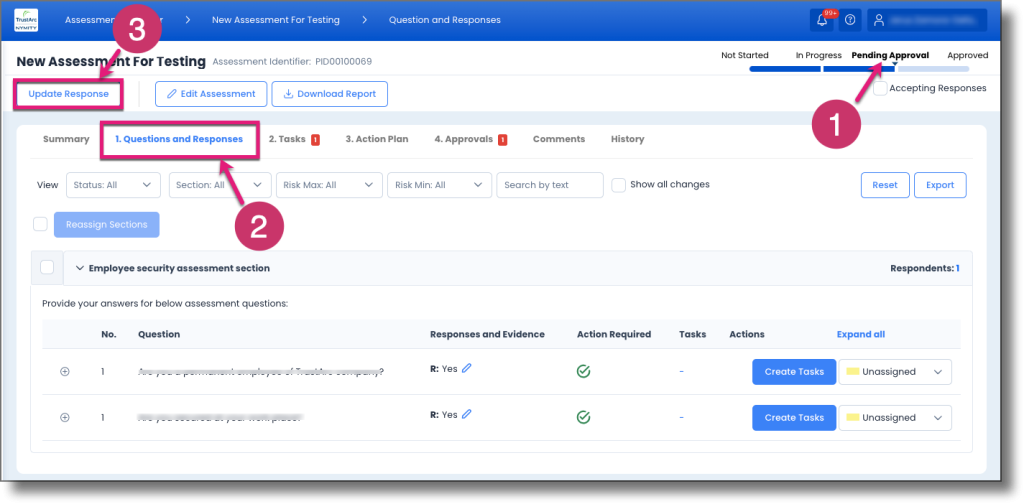Tick the checkbox beside Reassign Sections

coord(40,225)
